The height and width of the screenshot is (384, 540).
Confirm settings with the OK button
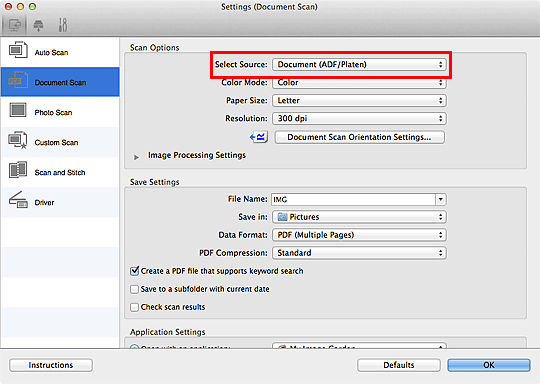click(x=489, y=365)
